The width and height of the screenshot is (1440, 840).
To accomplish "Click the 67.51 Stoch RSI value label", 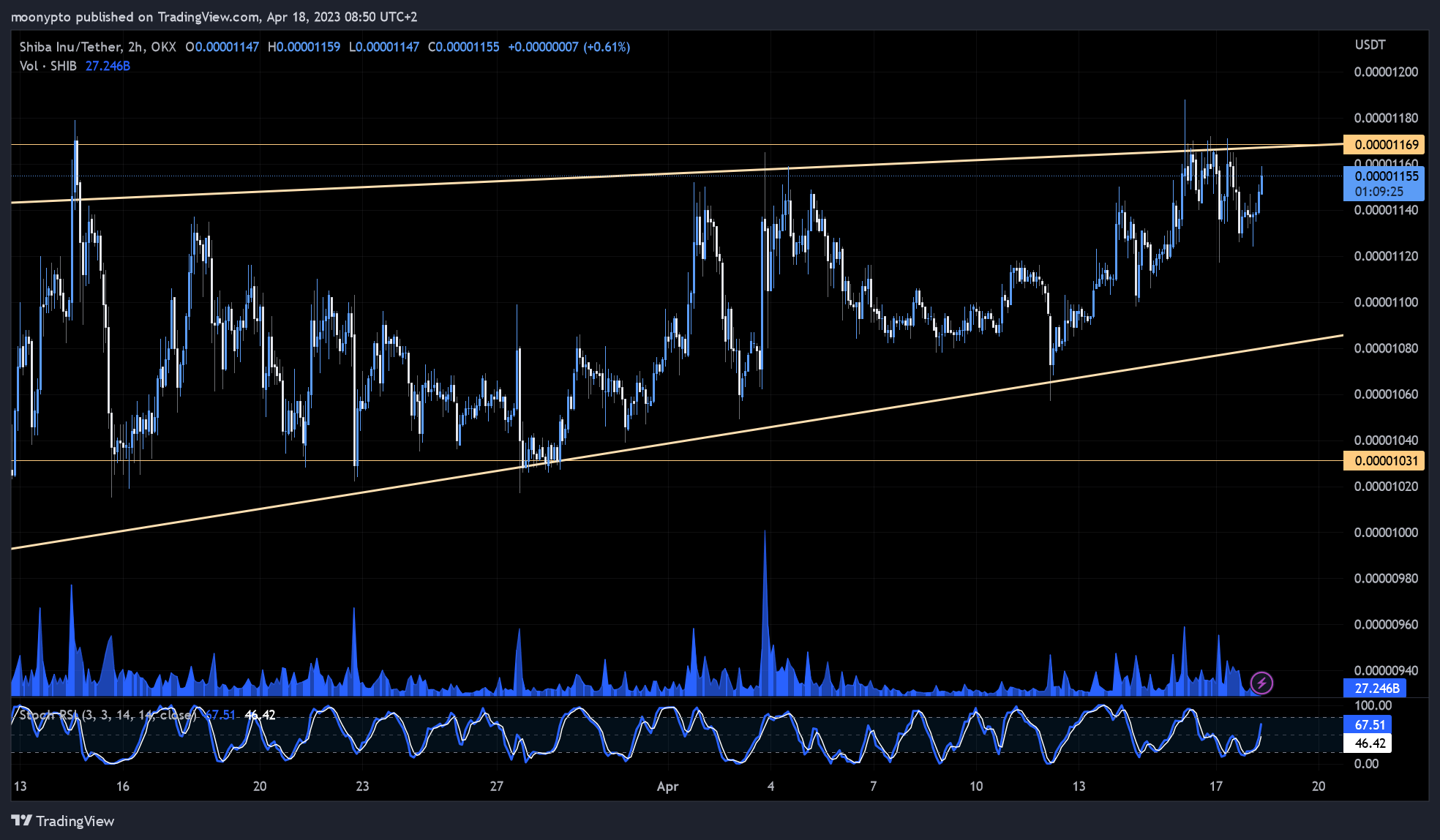I will (1368, 724).
